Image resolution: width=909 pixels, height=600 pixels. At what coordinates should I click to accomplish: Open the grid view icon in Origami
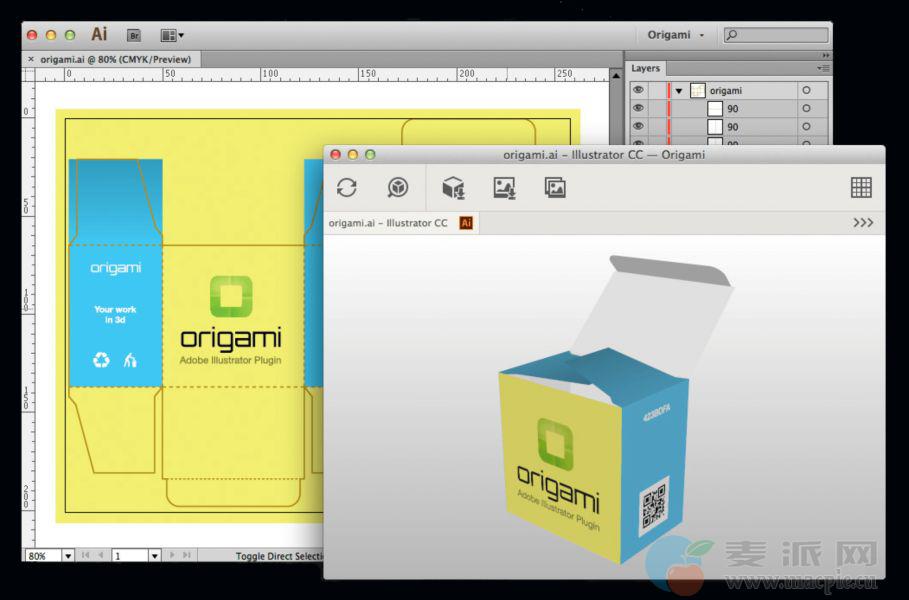tap(861, 187)
